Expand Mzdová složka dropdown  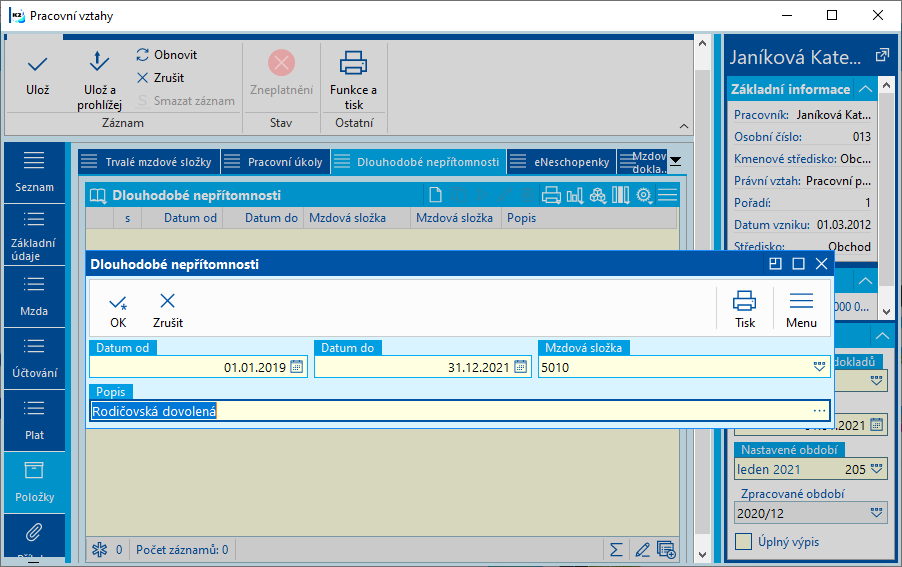tap(819, 367)
